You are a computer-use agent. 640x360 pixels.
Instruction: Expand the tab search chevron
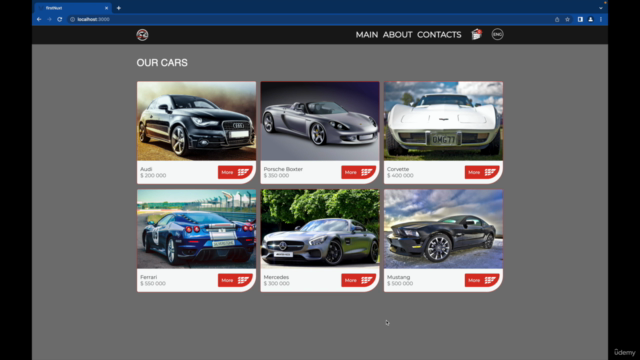tap(601, 8)
